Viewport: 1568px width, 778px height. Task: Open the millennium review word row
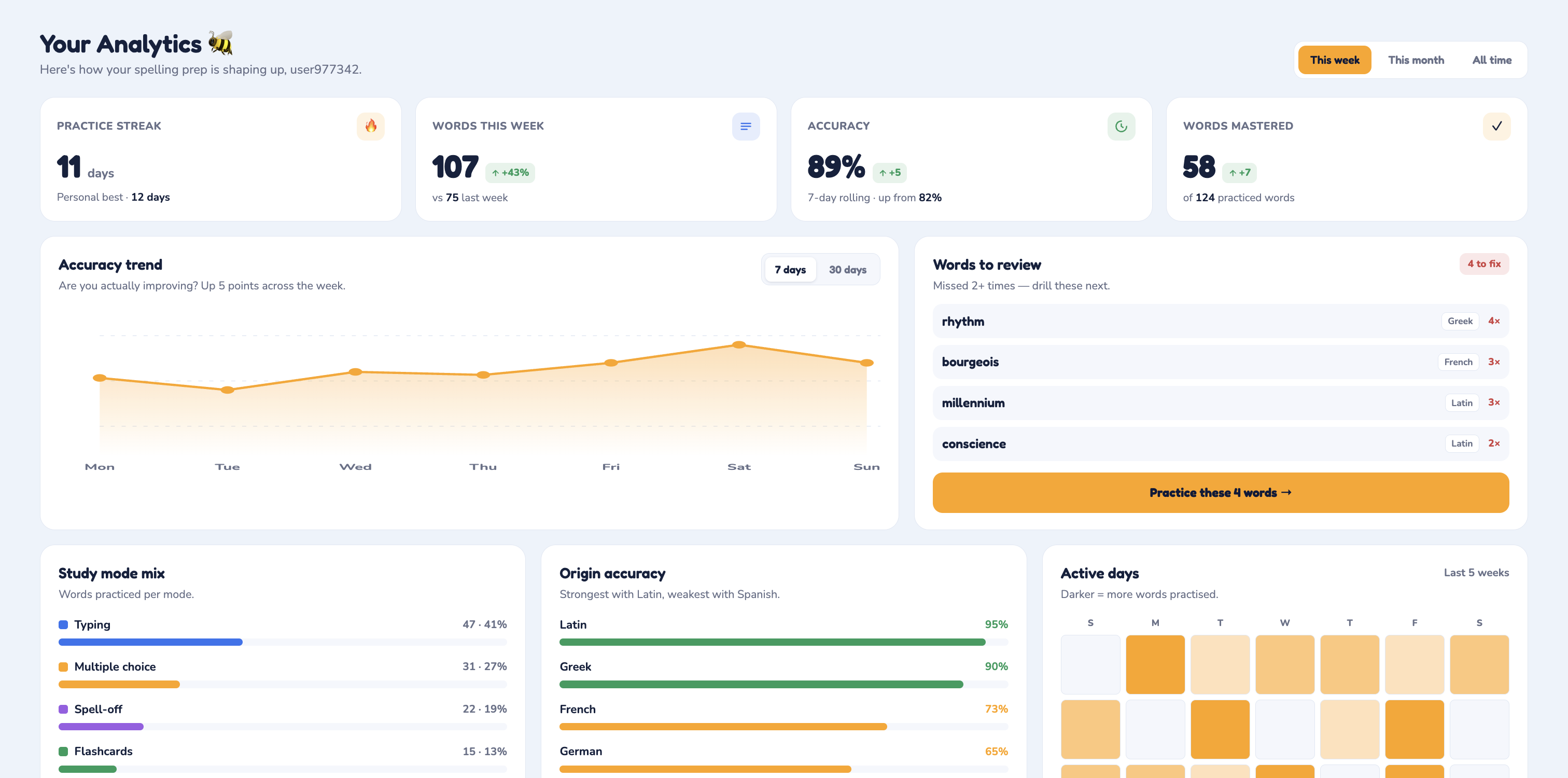tap(1221, 402)
